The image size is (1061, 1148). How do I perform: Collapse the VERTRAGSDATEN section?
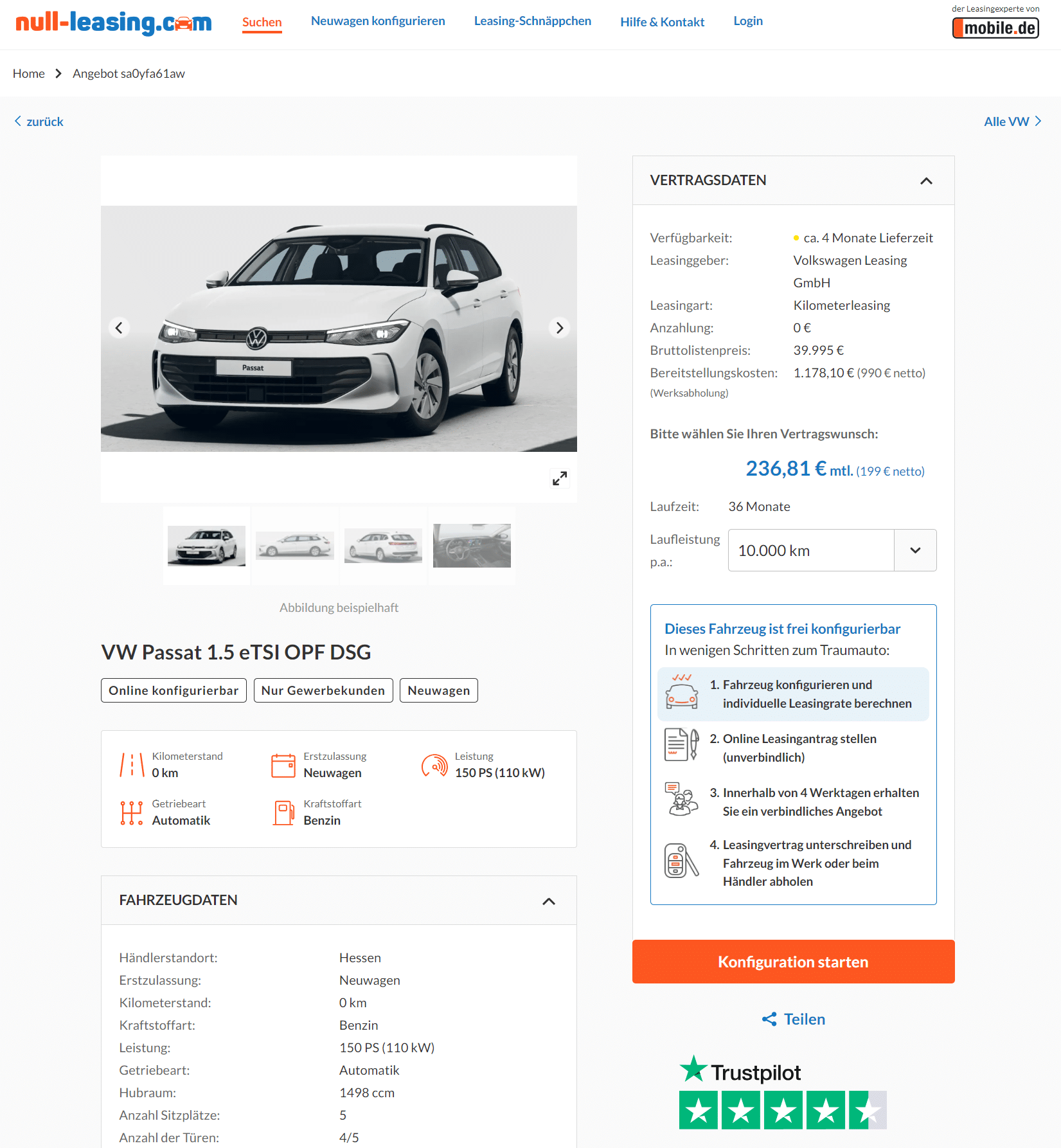[926, 181]
